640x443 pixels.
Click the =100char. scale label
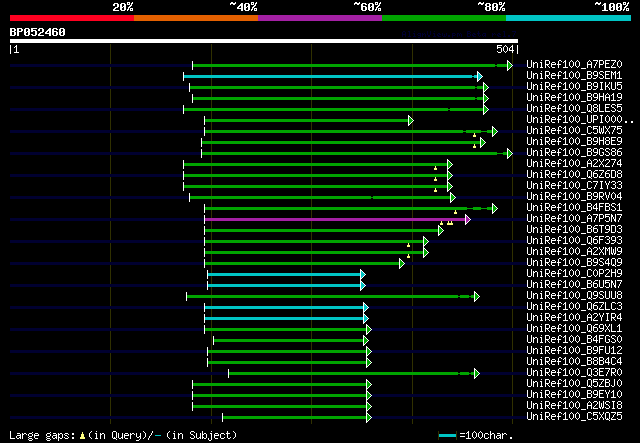486,435
